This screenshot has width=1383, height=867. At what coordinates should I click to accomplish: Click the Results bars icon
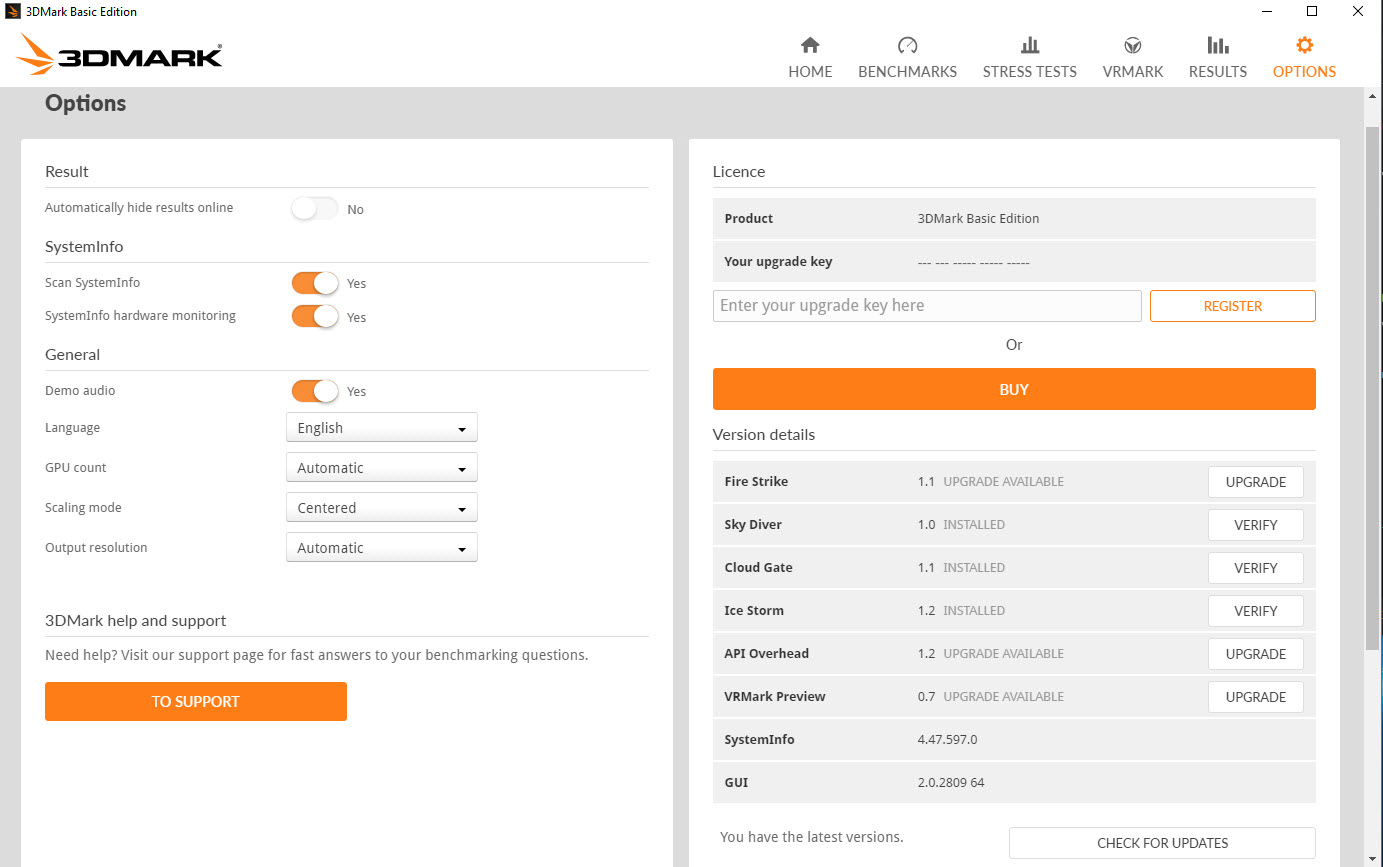point(1217,45)
